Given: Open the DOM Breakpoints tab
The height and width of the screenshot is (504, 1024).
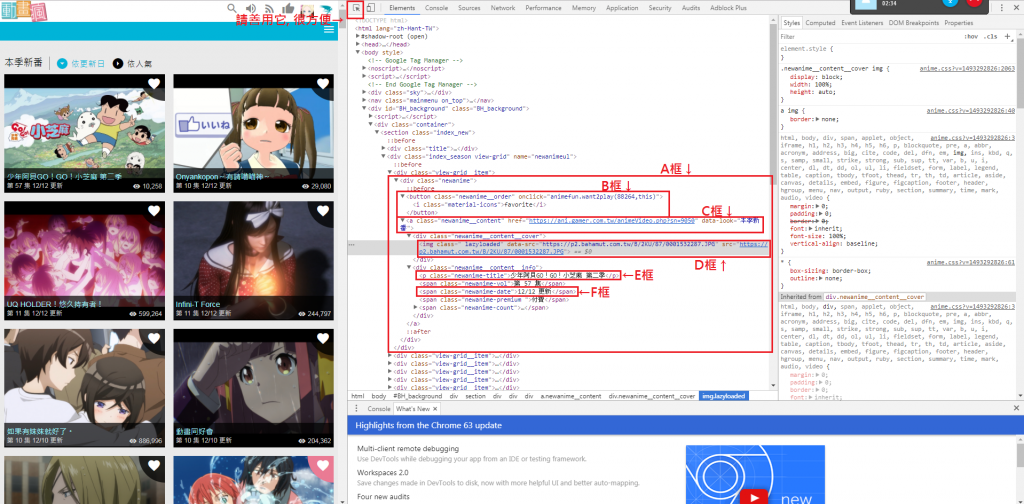Looking at the screenshot, I should point(914,23).
